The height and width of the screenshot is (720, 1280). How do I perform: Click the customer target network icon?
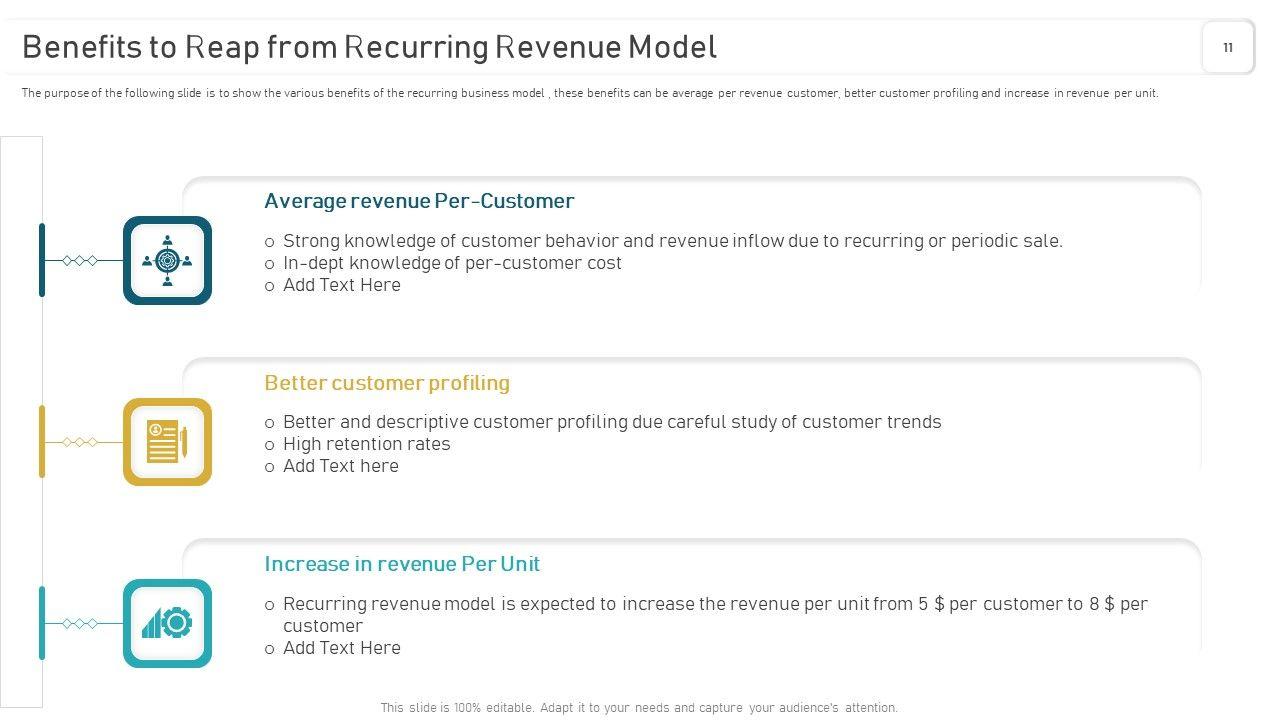(x=167, y=260)
